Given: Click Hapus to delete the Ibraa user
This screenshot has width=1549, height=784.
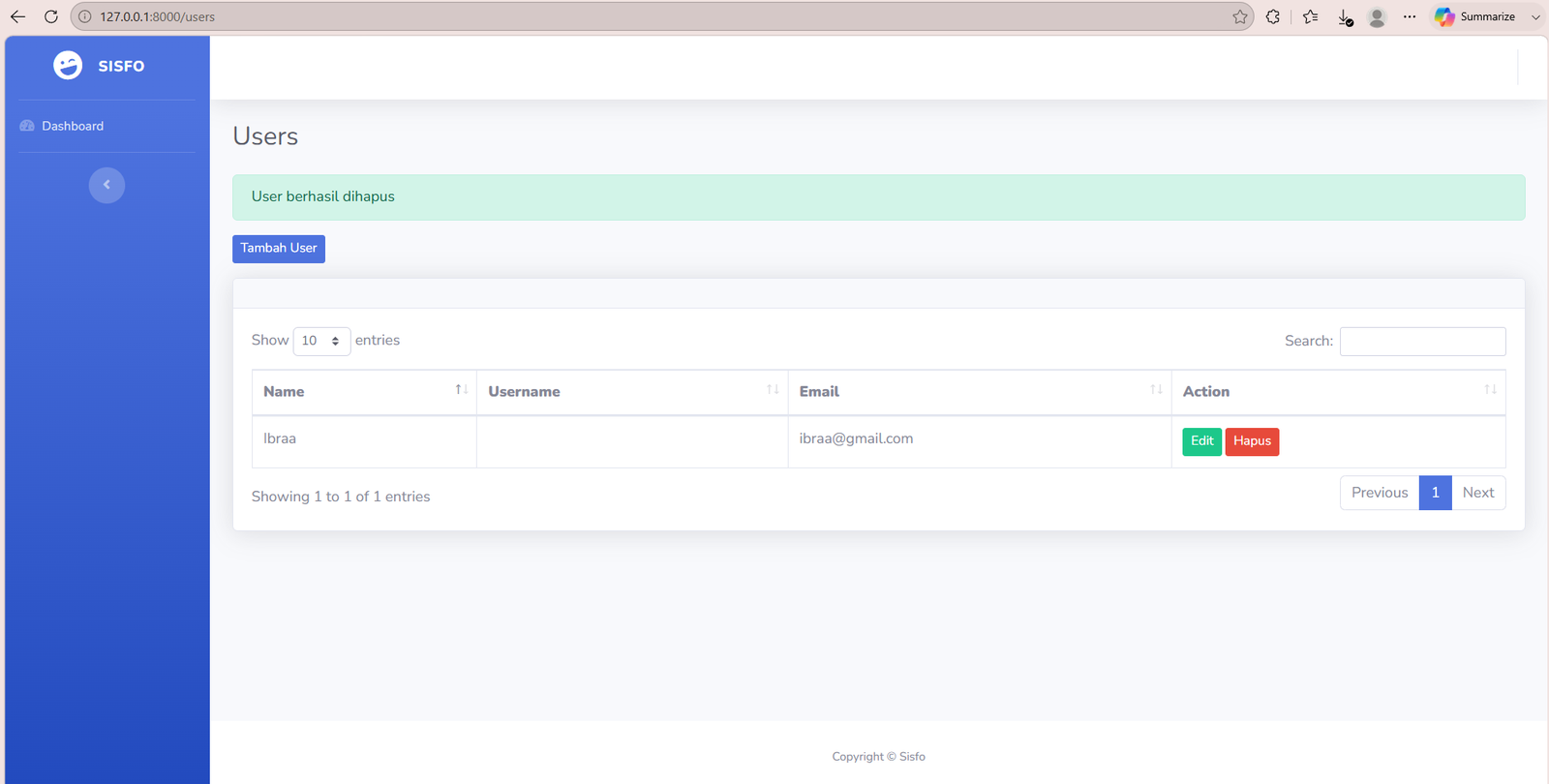Looking at the screenshot, I should 1252,441.
